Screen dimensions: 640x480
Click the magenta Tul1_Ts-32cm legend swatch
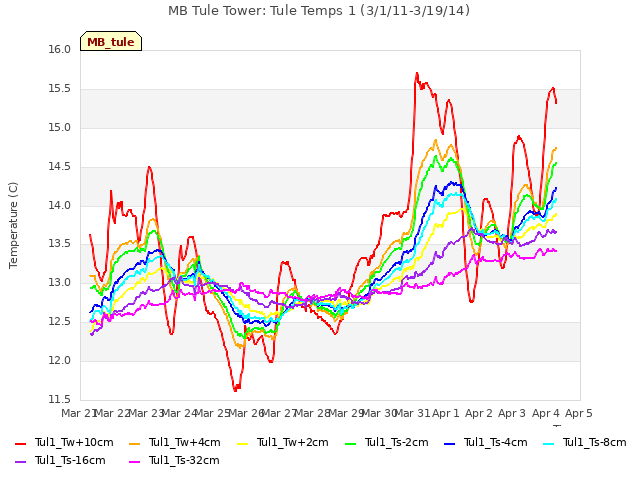click(135, 461)
